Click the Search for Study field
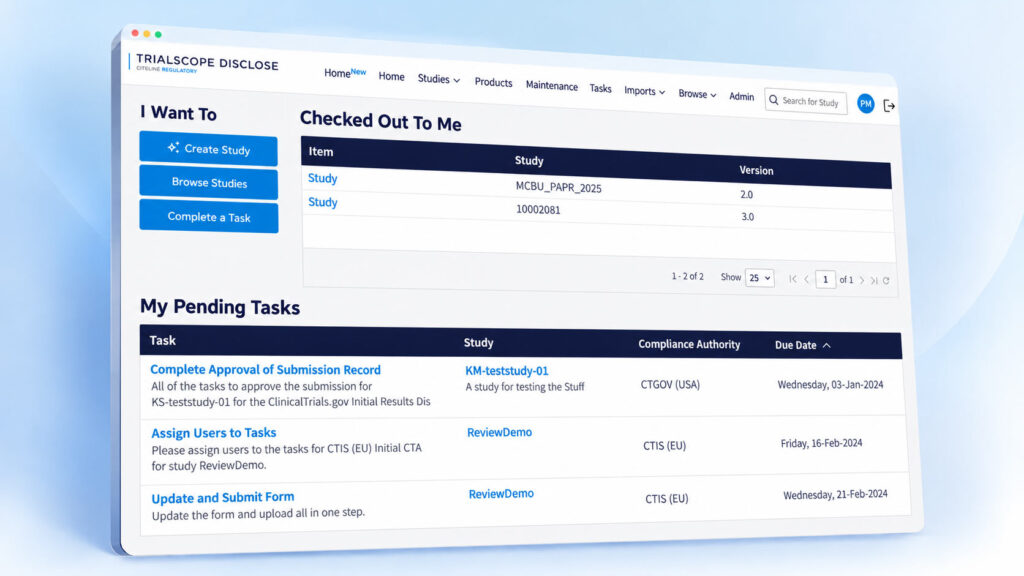 click(806, 101)
